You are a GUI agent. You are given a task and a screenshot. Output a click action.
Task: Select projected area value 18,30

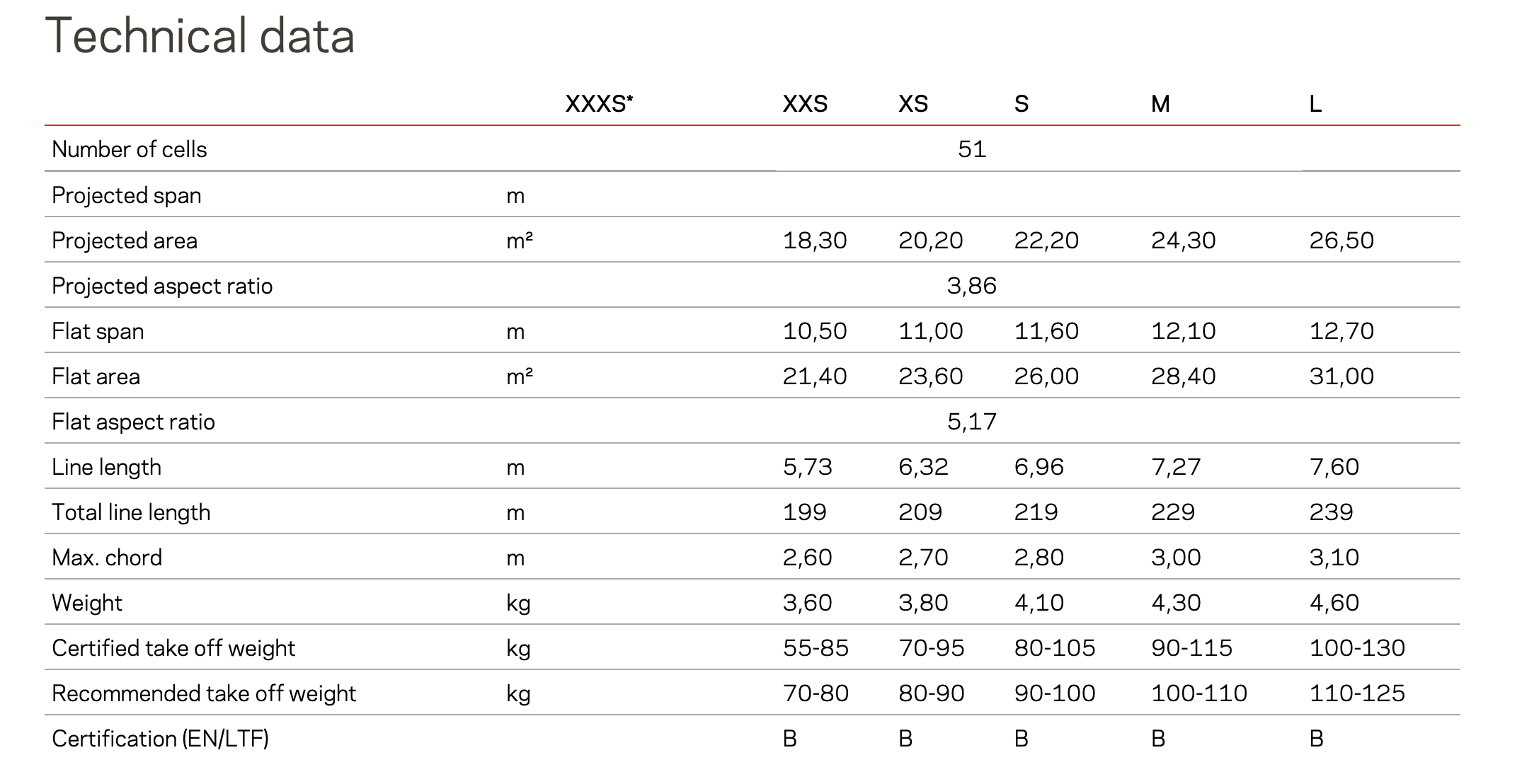pyautogui.click(x=815, y=241)
